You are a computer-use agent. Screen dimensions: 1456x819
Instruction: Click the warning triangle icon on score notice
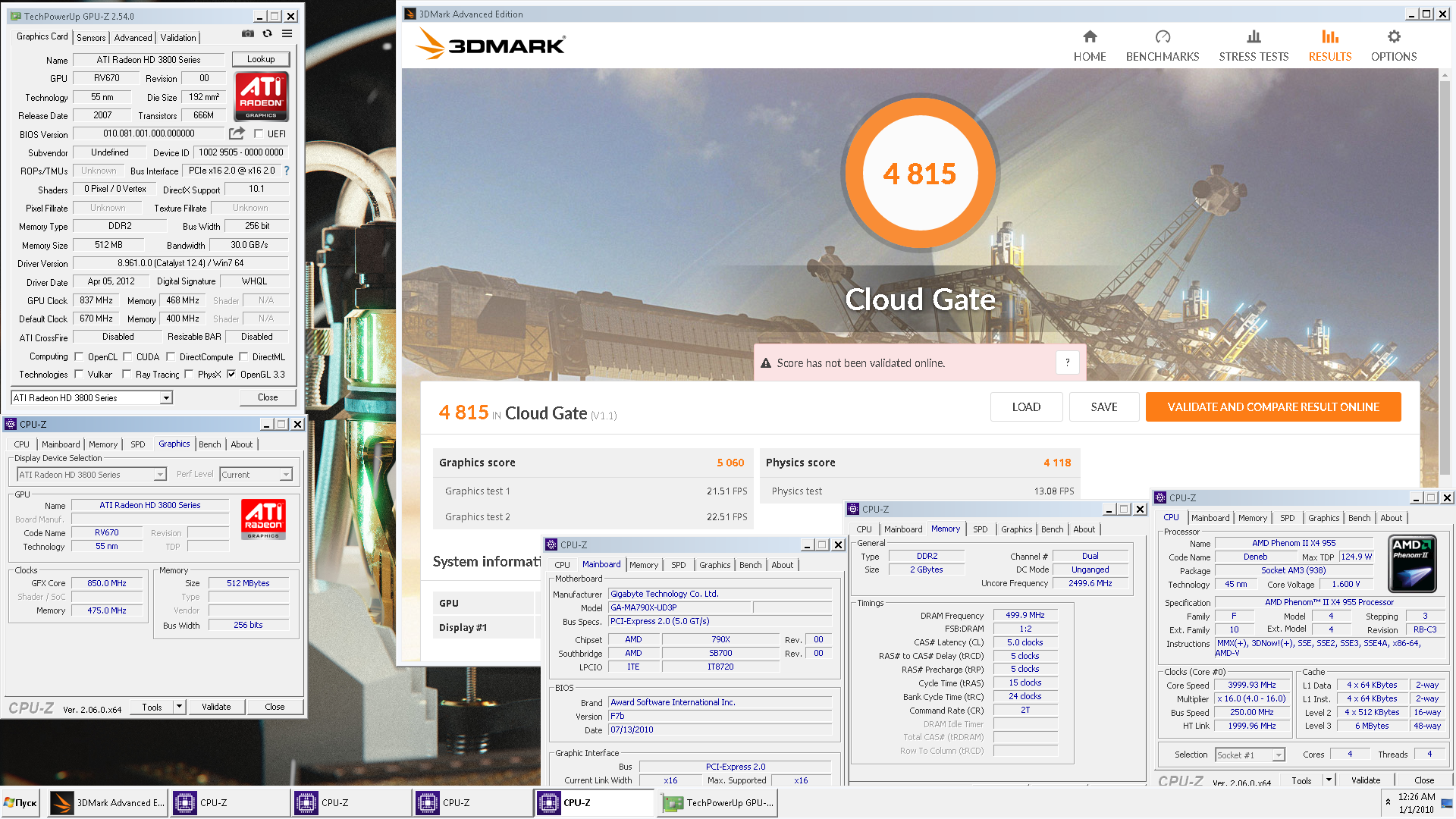pos(766,363)
